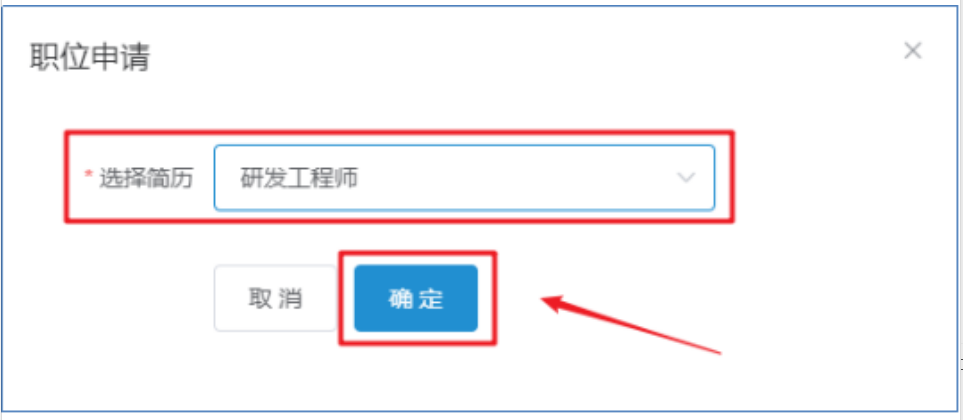The width and height of the screenshot is (963, 420).
Task: Select the 研发工程师 resume value
Action: 298,178
